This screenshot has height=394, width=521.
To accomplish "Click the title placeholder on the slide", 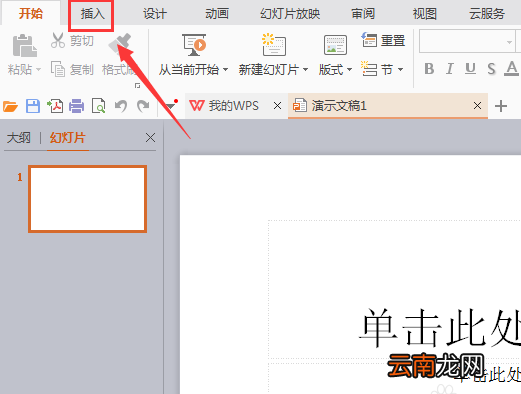I will 395,289.
